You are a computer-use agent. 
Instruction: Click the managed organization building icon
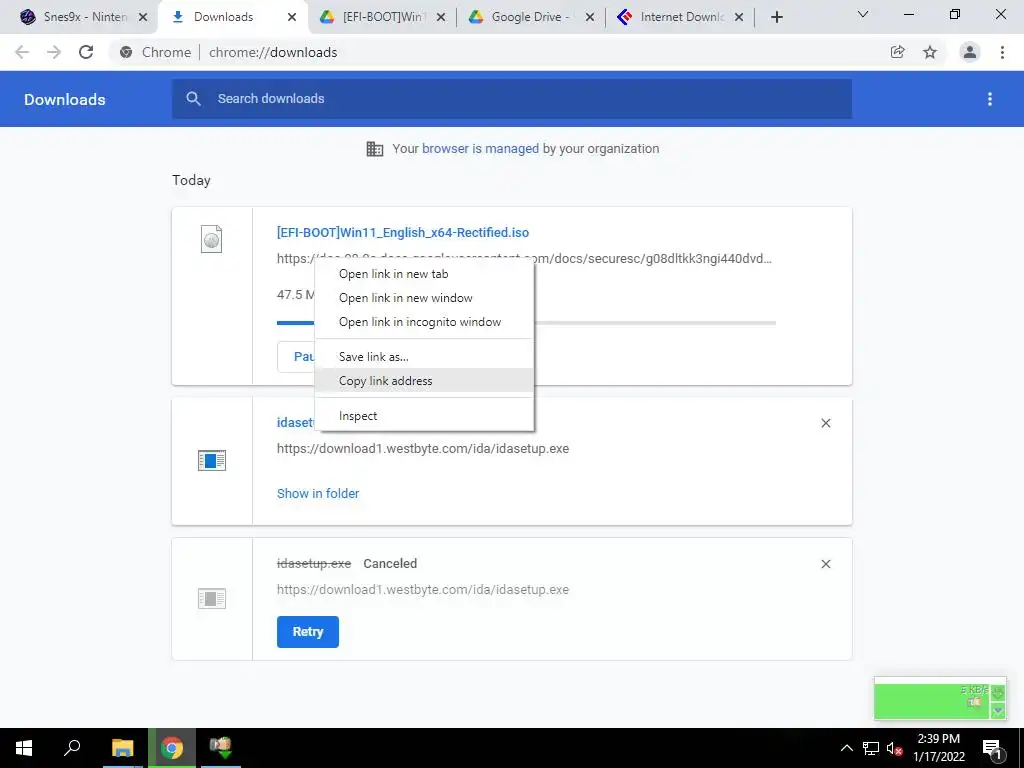coord(375,149)
